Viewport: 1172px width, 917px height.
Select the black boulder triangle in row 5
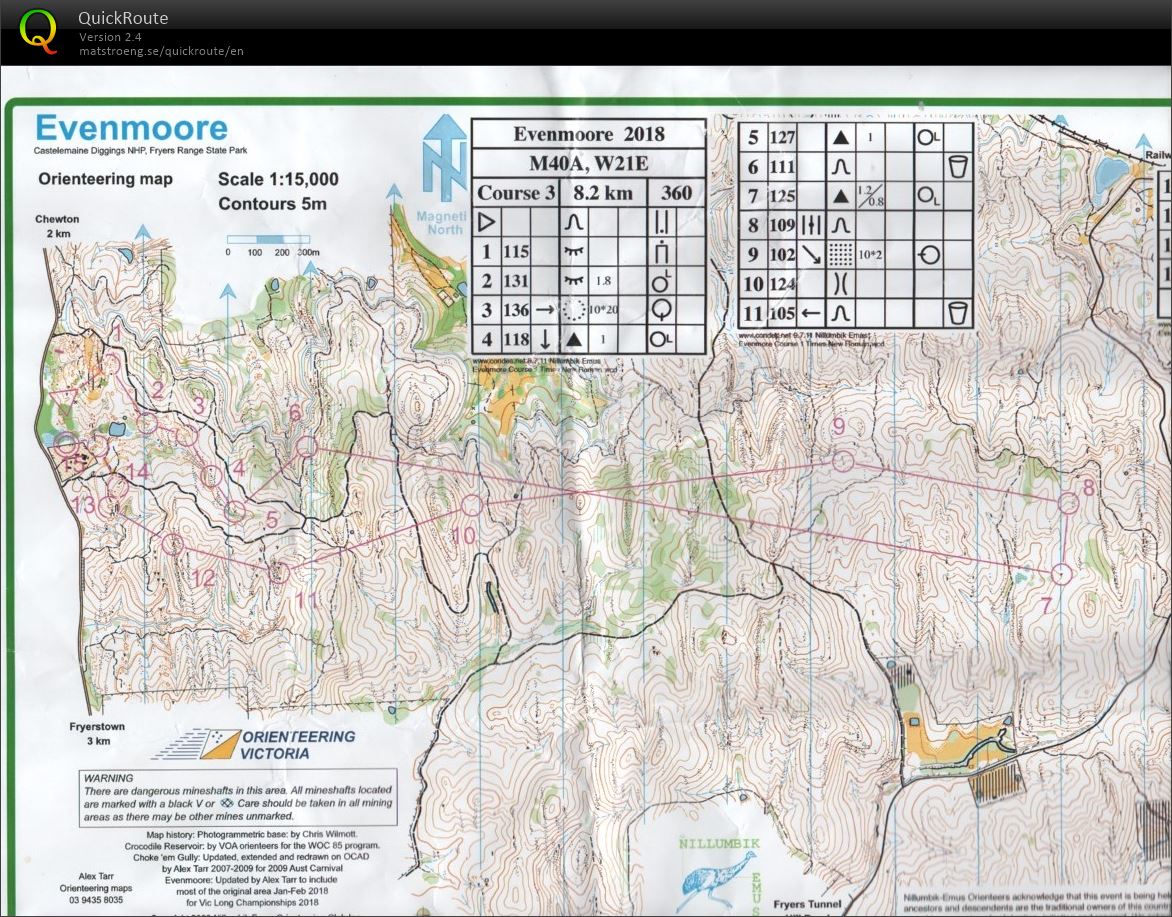pos(841,137)
